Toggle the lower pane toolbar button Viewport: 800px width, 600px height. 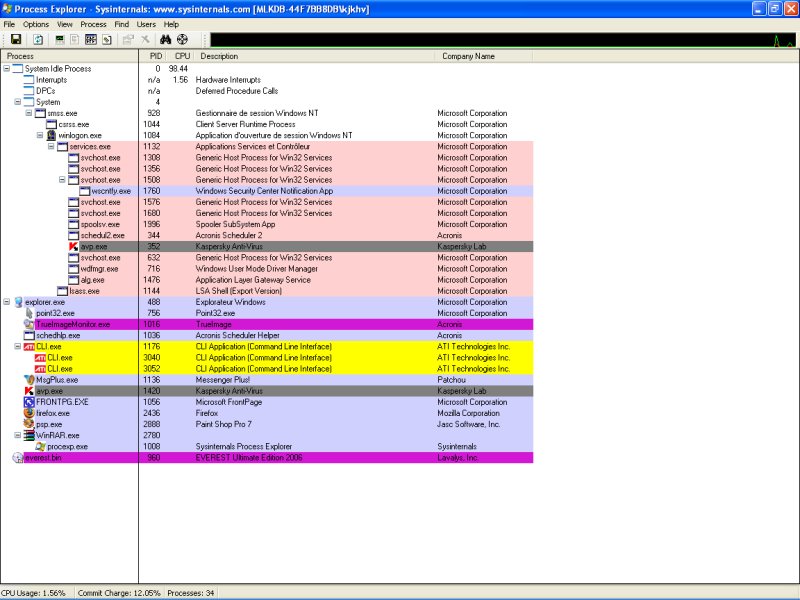point(91,39)
